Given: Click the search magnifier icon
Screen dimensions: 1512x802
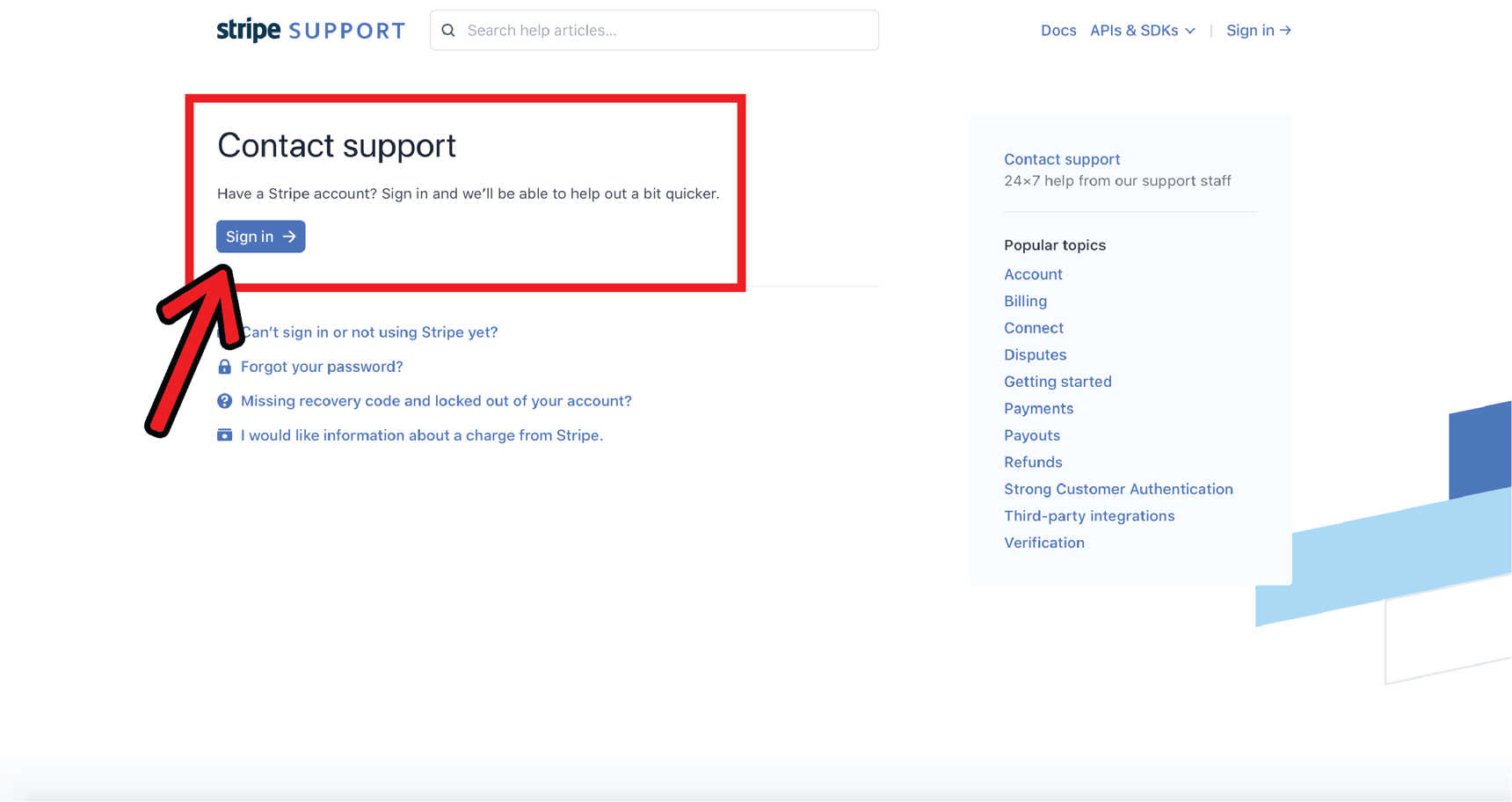Looking at the screenshot, I should coord(448,30).
